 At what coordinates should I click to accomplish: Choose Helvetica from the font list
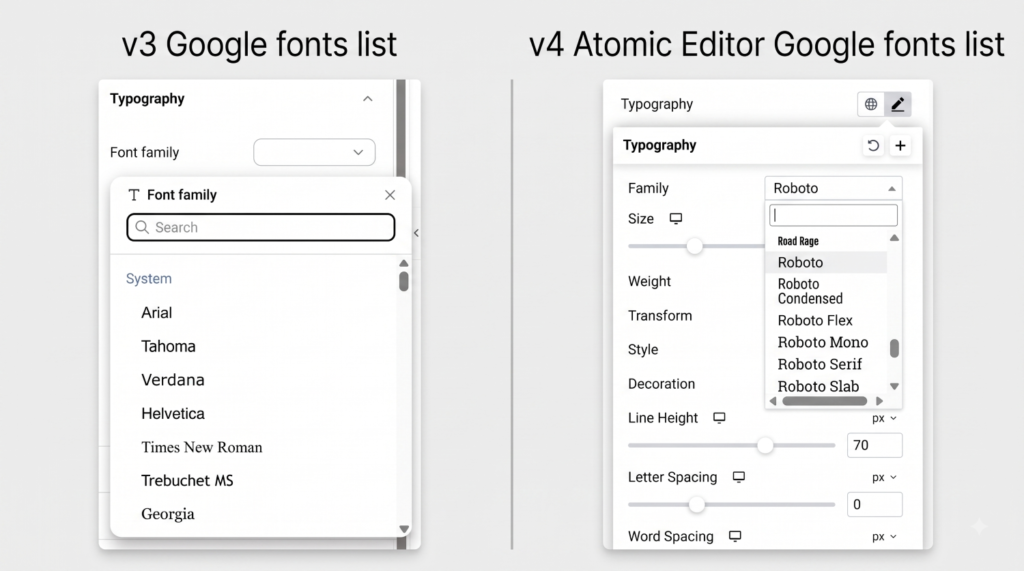[173, 414]
